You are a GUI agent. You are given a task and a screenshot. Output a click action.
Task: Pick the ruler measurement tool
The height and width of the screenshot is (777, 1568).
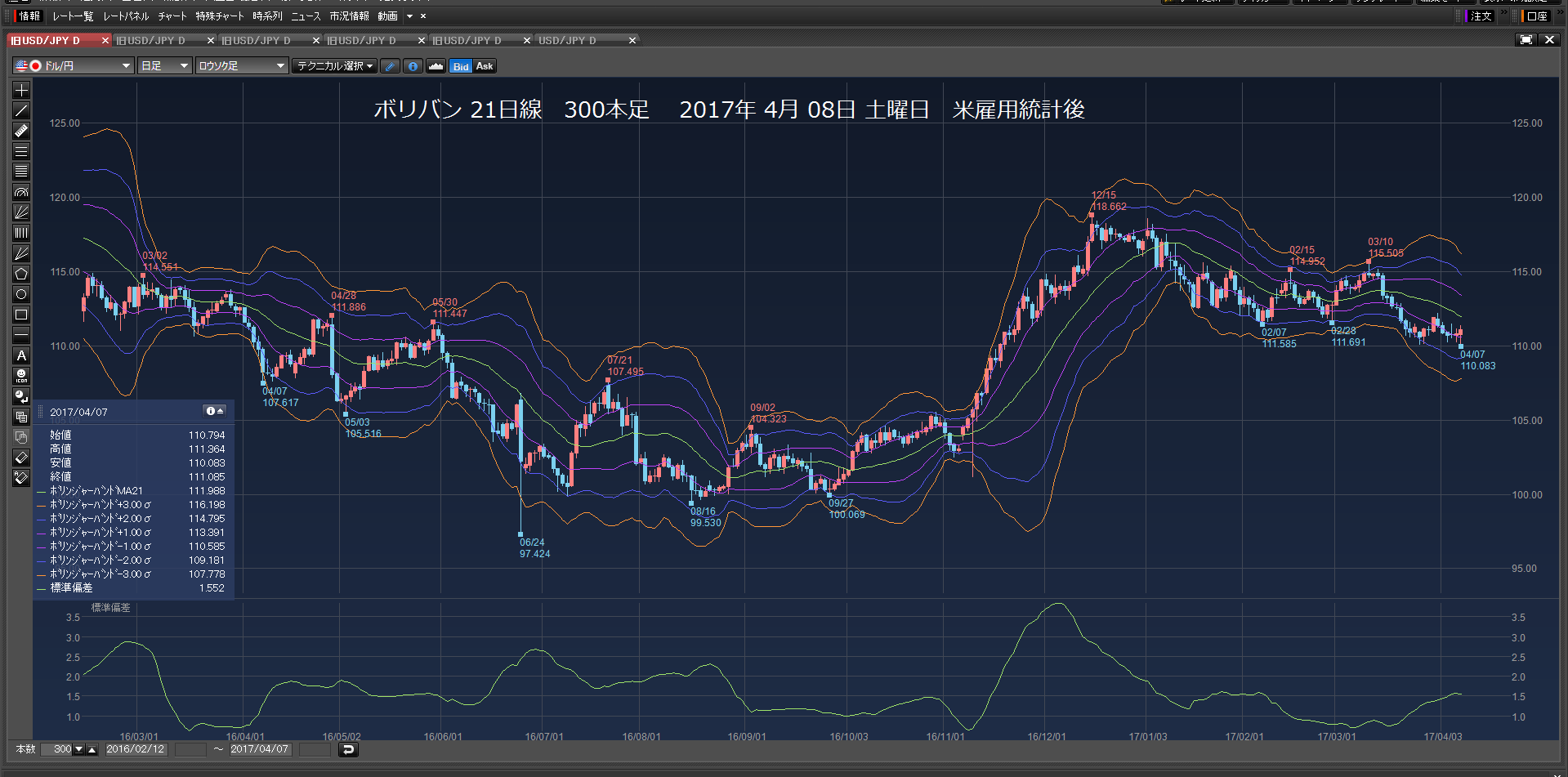(x=21, y=131)
